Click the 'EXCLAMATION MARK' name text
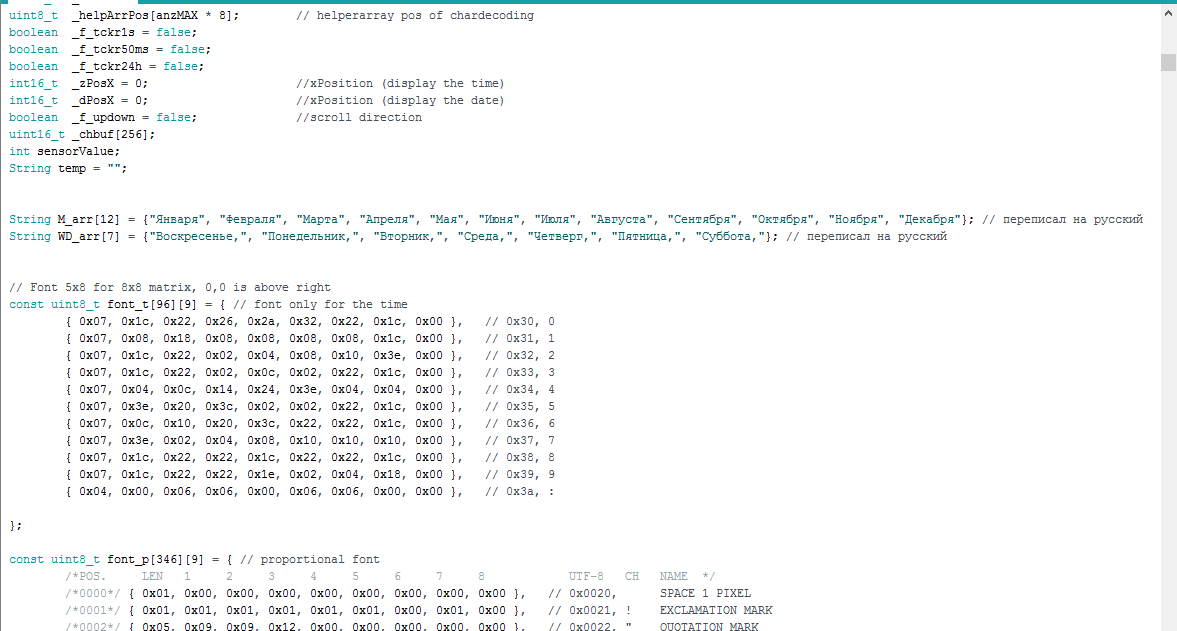The height and width of the screenshot is (631, 1177). [x=716, y=611]
